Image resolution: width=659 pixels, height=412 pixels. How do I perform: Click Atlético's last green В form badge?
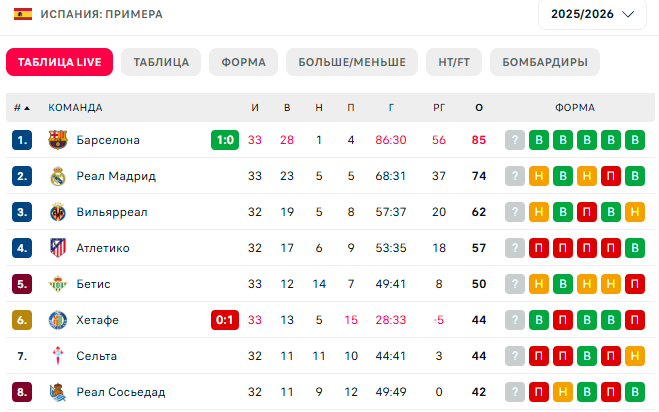click(x=635, y=248)
